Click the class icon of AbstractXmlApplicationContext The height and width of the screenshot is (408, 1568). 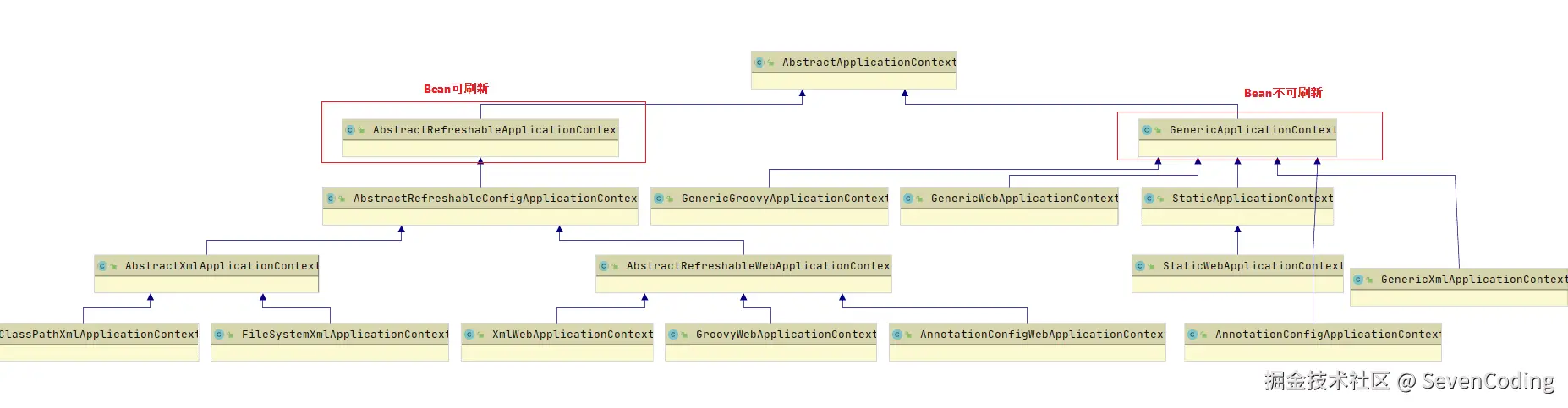click(102, 266)
